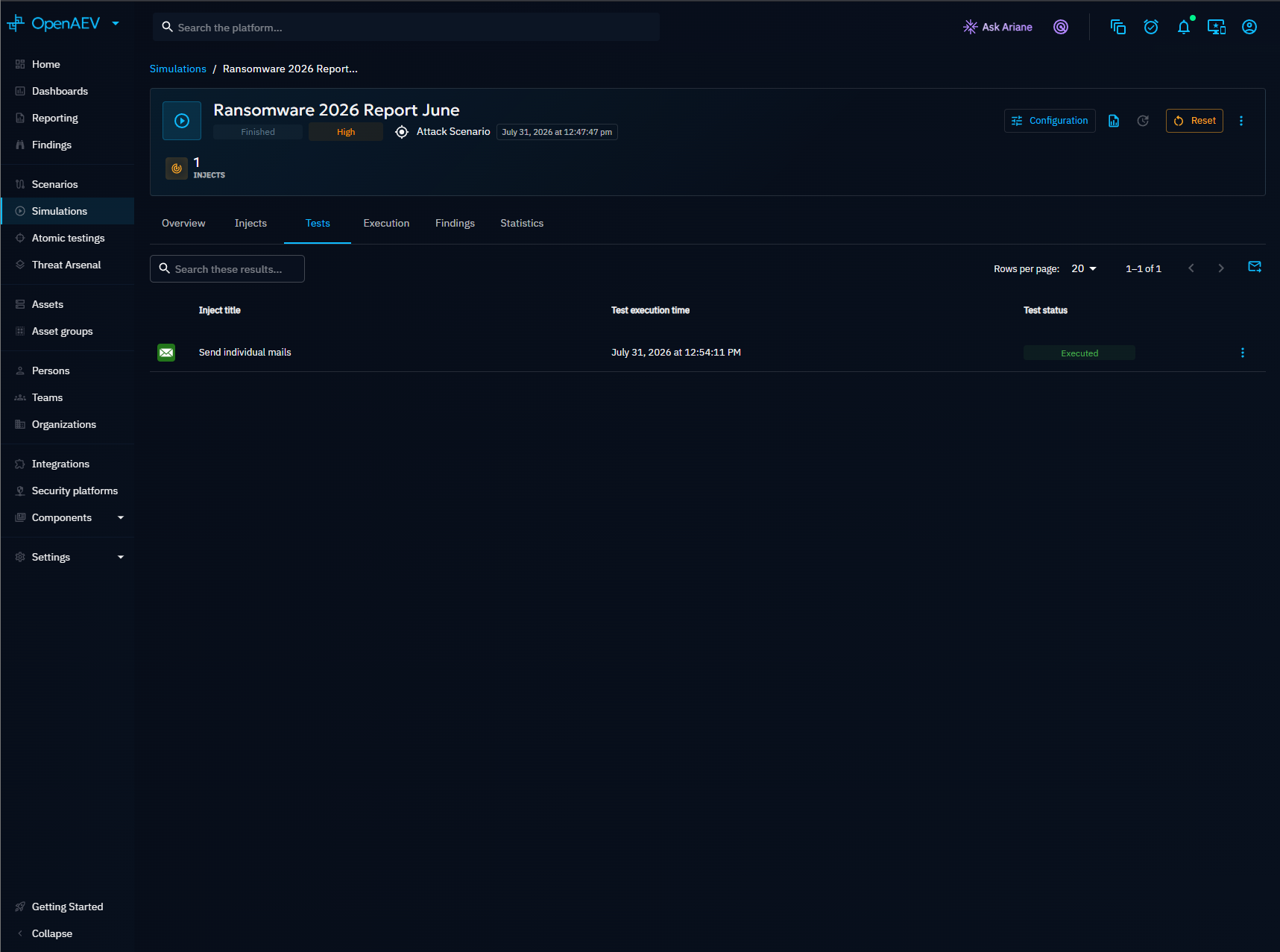The image size is (1280, 952).
Task: Open Security platforms
Action: (x=68, y=491)
